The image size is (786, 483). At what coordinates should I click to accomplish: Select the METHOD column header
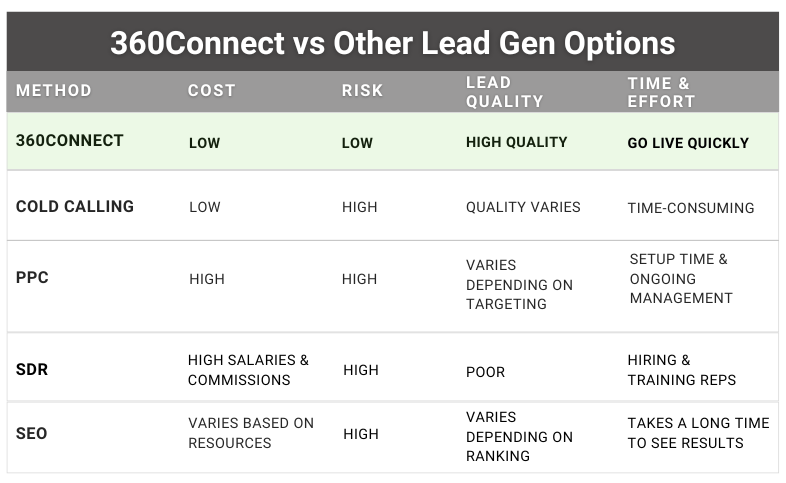(54, 91)
